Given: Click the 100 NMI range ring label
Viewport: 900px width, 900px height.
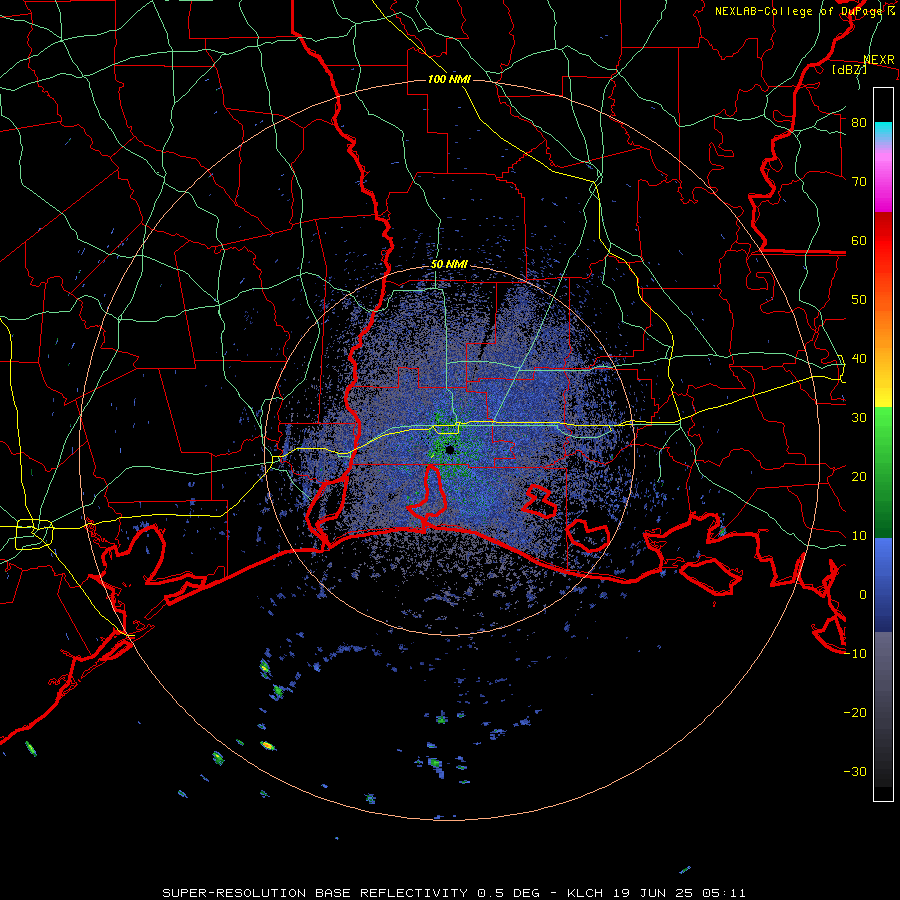Looking at the screenshot, I should pos(449,79).
